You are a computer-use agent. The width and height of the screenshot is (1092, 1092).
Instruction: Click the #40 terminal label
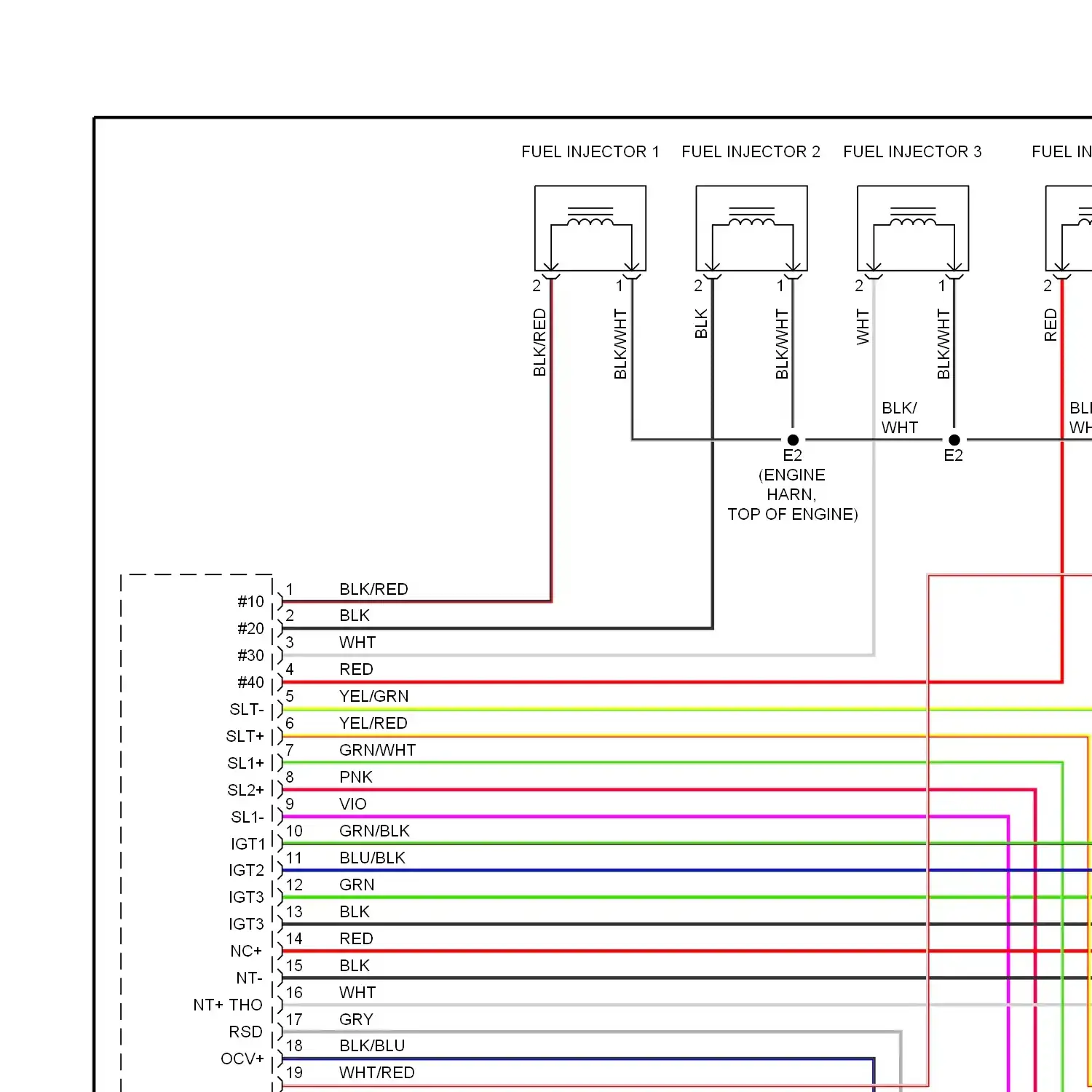coord(250,682)
